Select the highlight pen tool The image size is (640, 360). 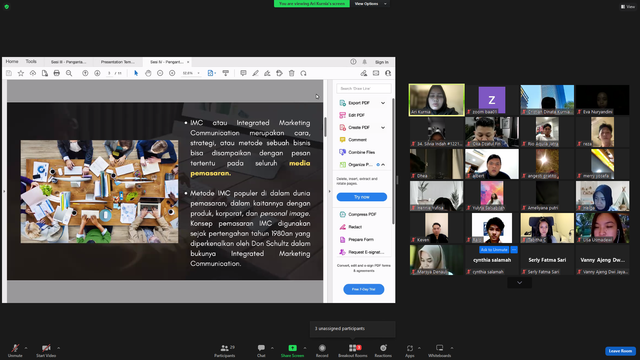(255, 73)
